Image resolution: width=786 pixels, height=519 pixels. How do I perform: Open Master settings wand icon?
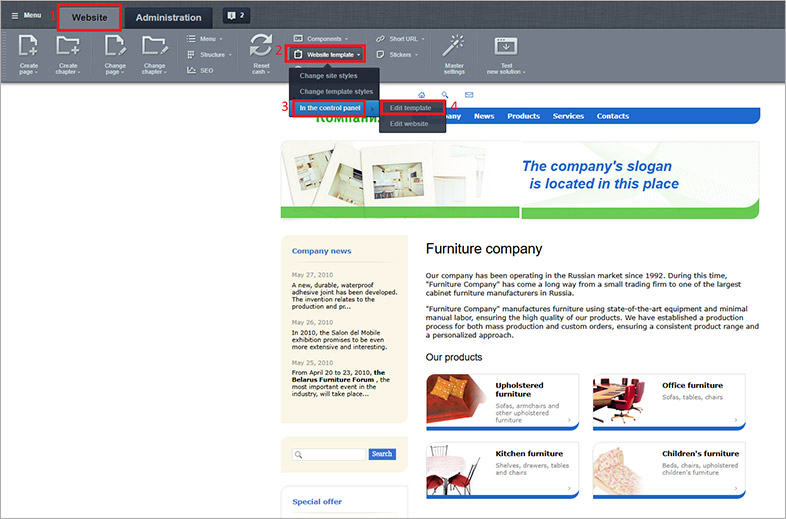454,45
